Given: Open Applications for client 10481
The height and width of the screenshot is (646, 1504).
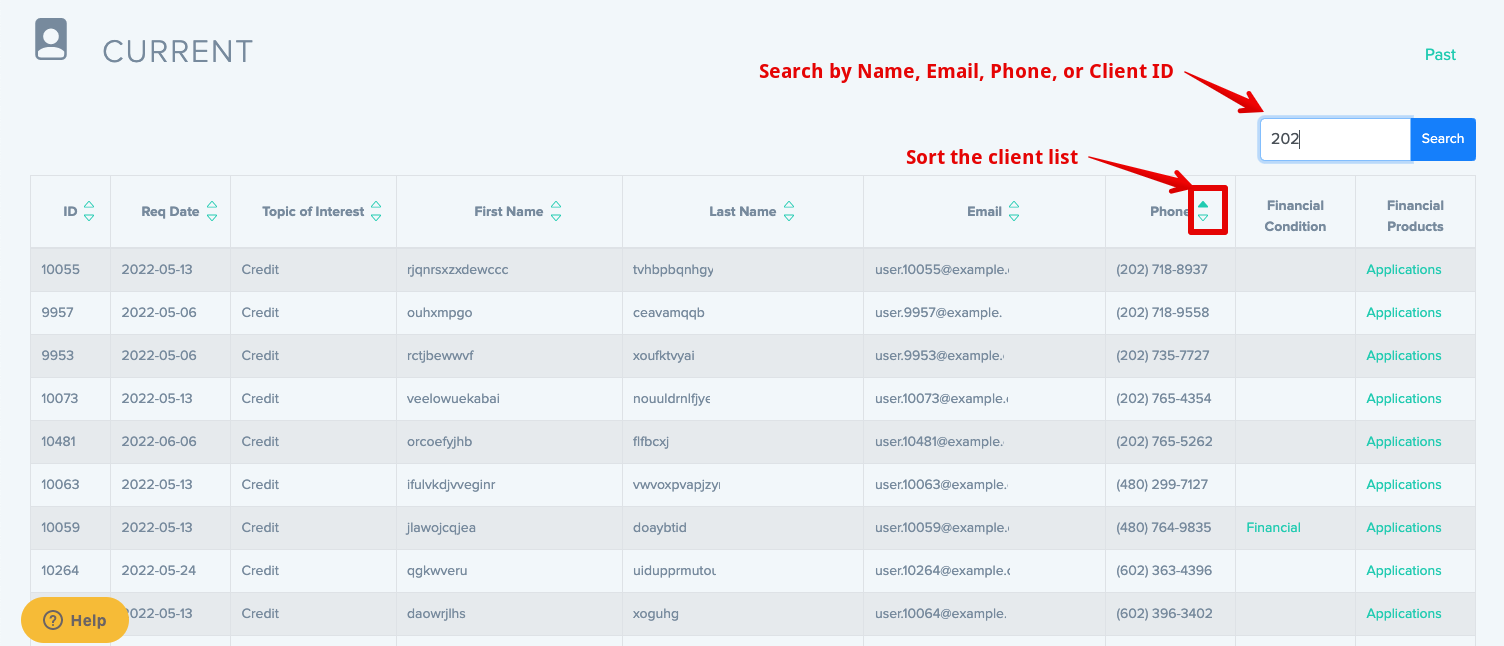Looking at the screenshot, I should [1404, 441].
